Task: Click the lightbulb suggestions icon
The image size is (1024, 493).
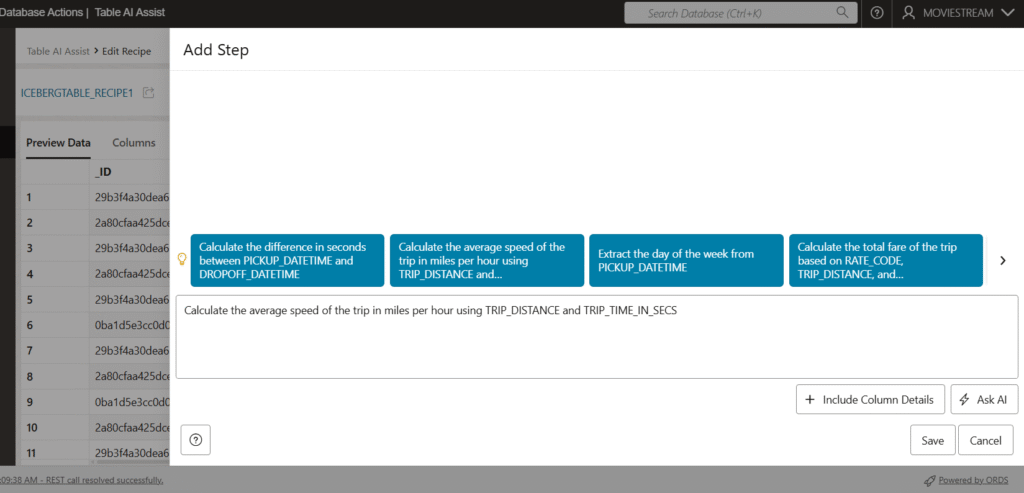Action: coord(182,259)
